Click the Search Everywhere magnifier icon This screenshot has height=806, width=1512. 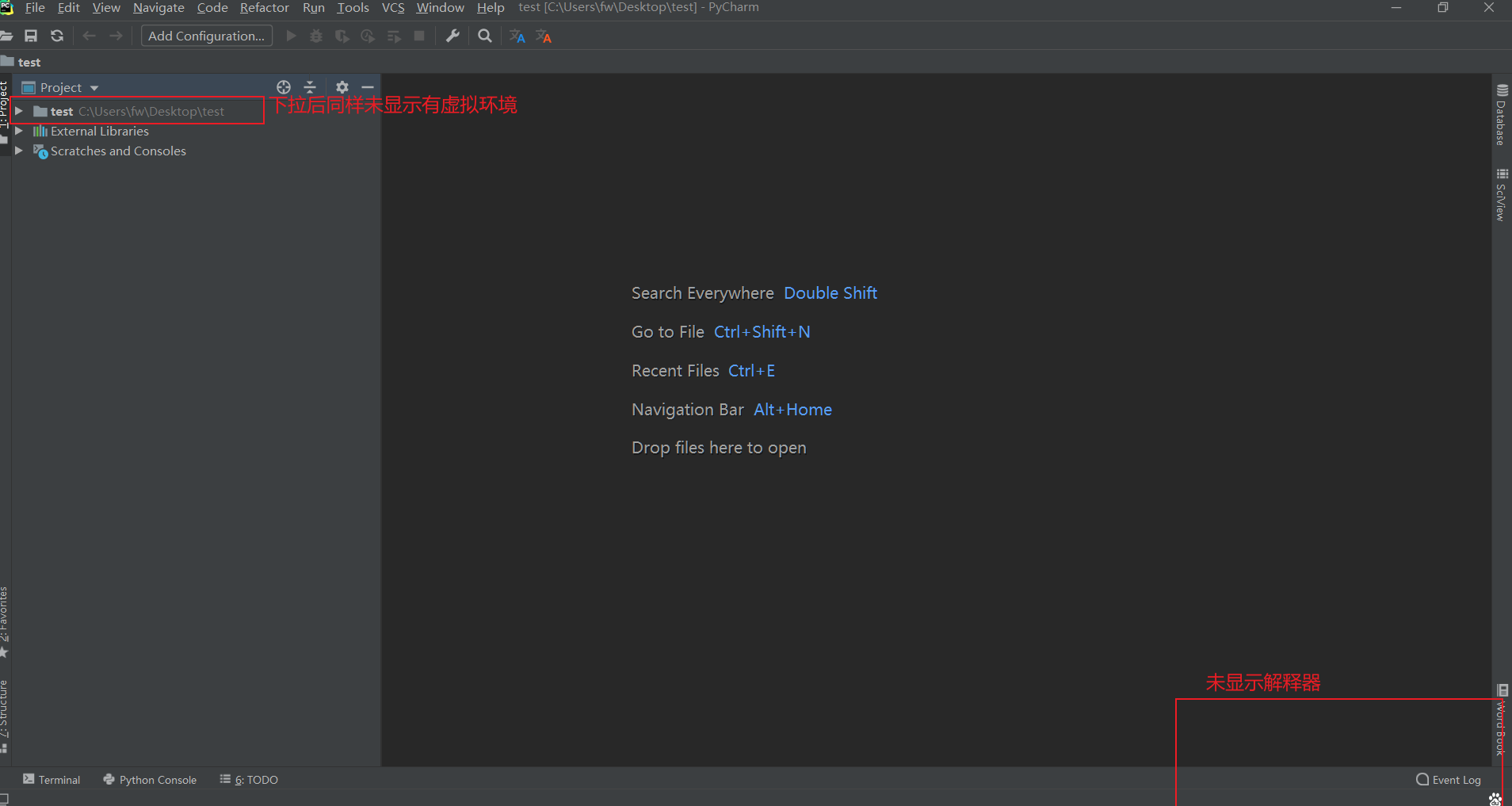pos(485,36)
